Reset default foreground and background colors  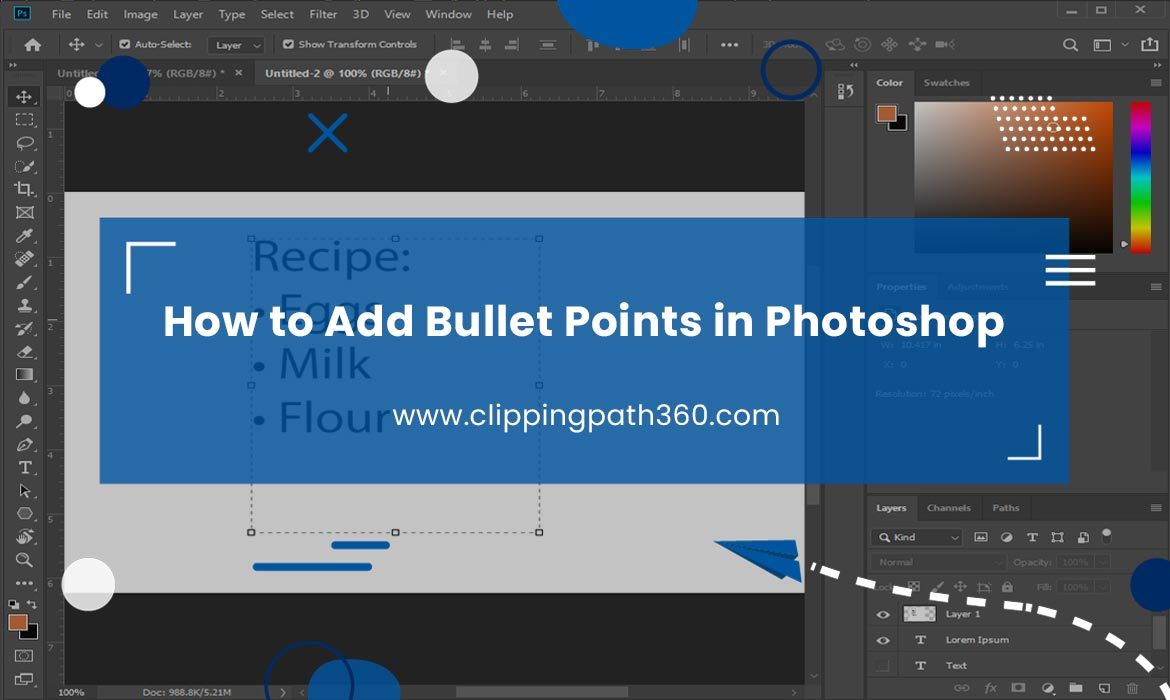pos(13,604)
